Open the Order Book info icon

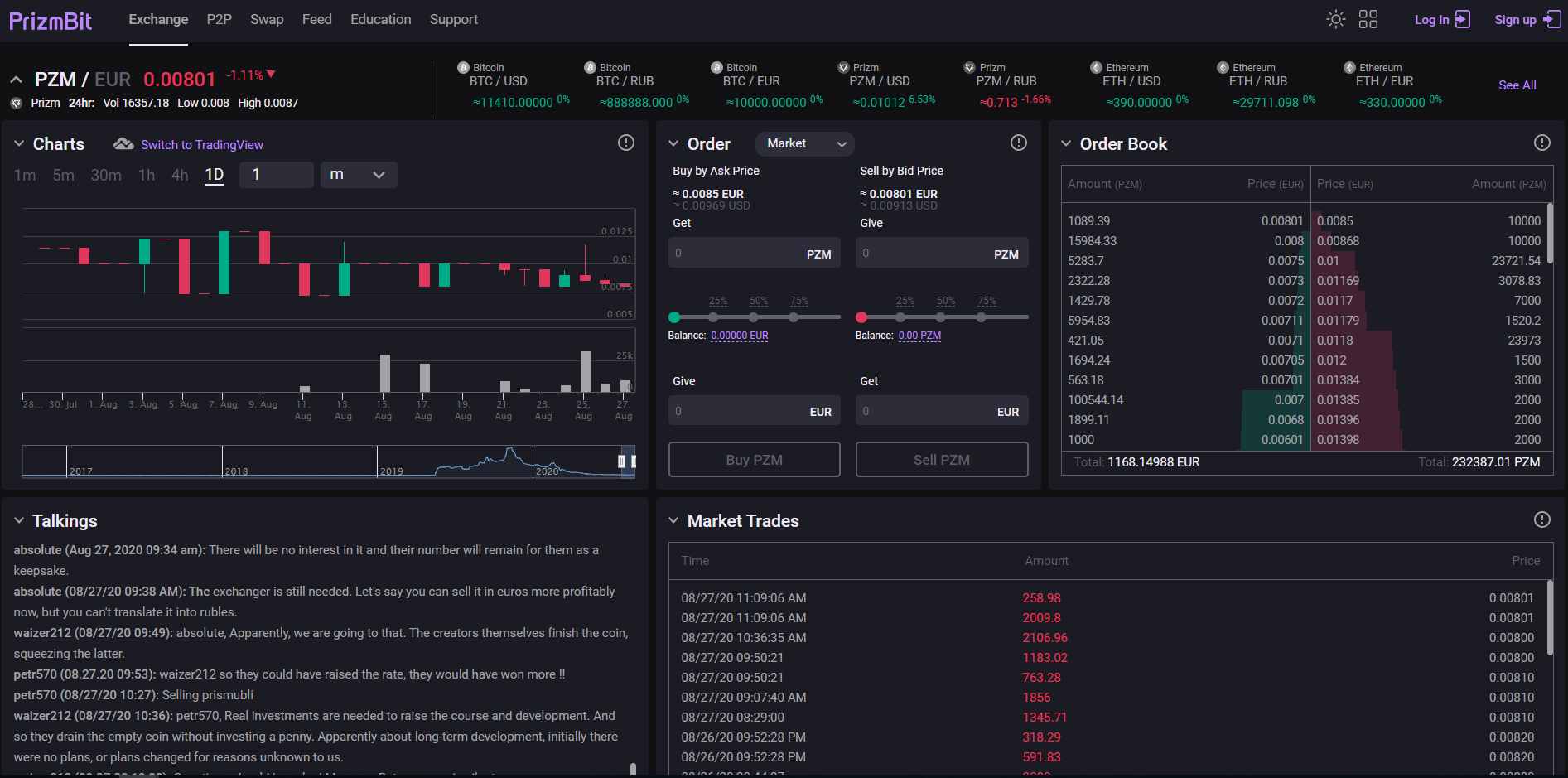click(x=1542, y=143)
